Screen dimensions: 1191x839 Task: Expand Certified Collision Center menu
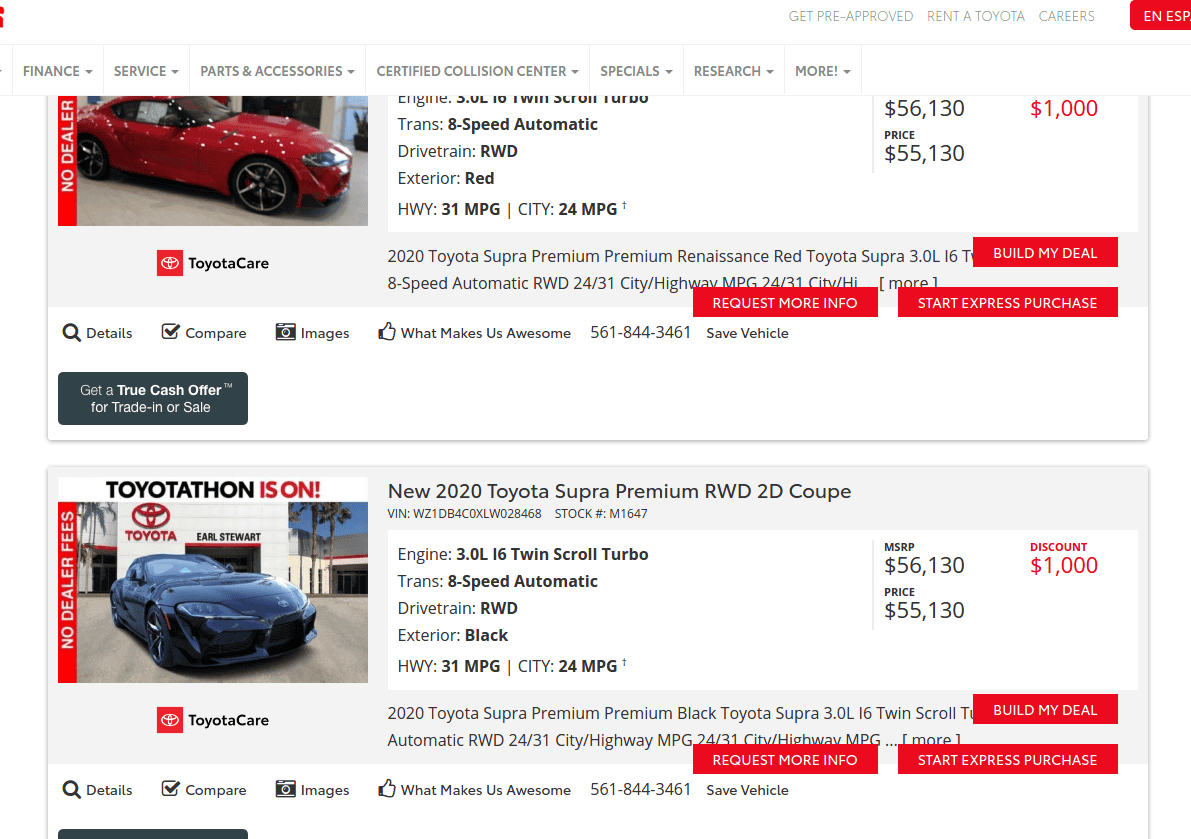coord(477,71)
